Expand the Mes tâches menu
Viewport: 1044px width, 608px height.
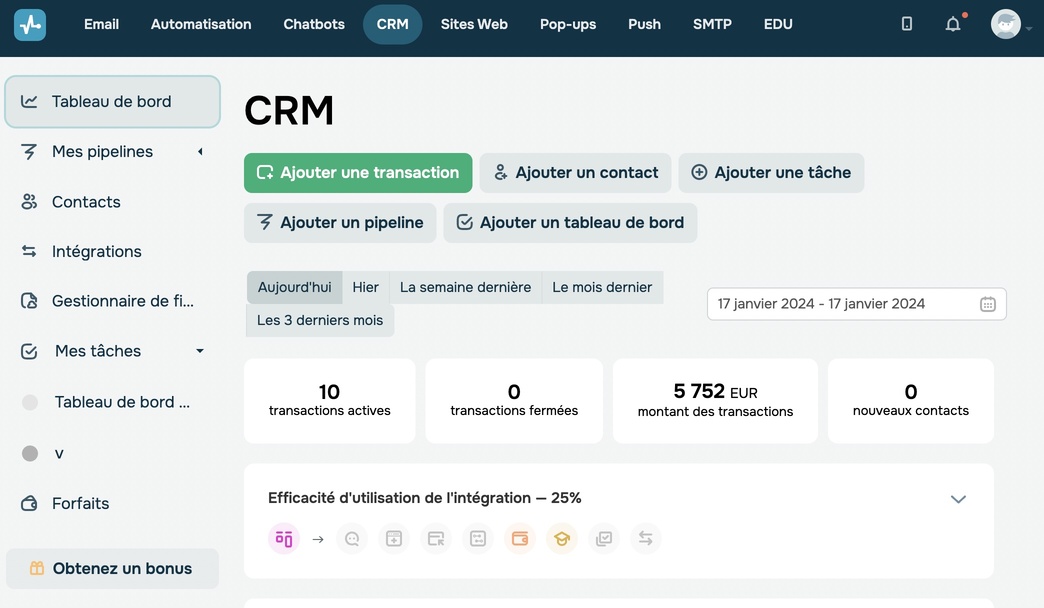click(199, 351)
